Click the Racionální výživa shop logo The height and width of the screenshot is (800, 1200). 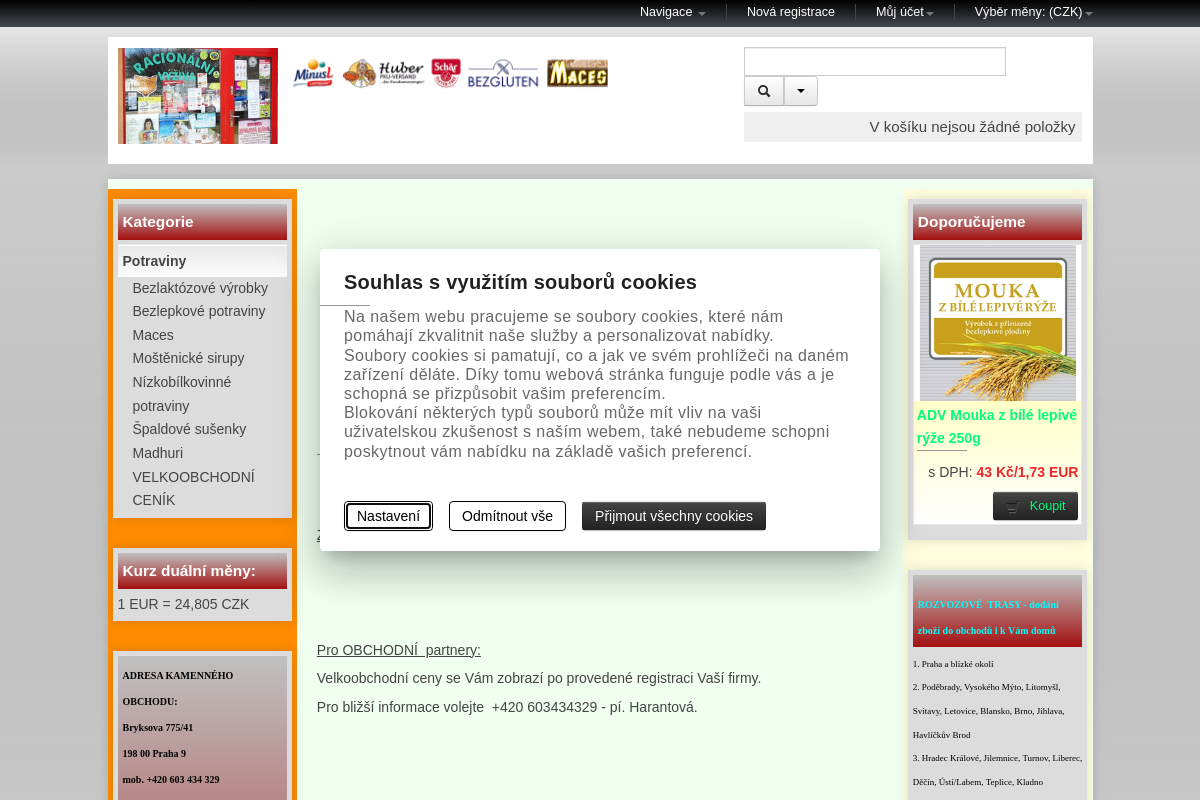point(197,95)
